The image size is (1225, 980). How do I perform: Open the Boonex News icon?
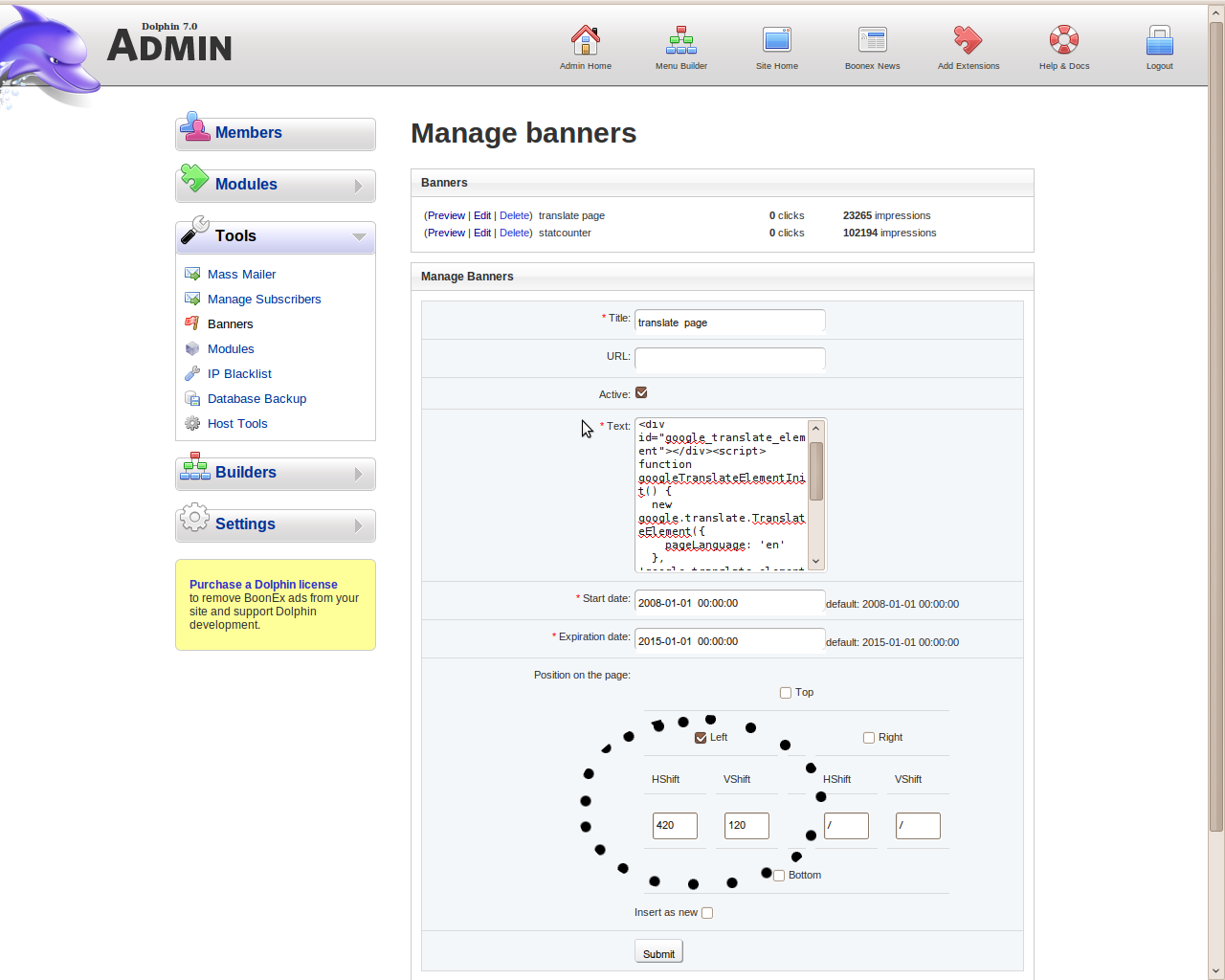(872, 40)
